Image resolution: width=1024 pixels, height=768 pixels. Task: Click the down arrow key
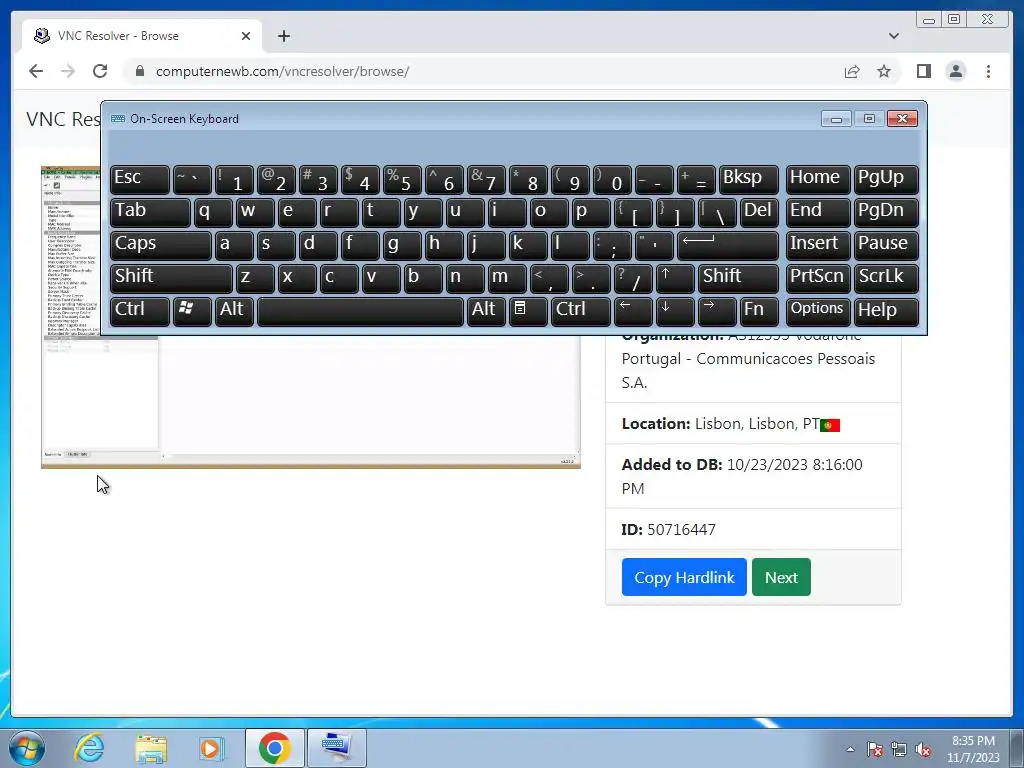tap(675, 311)
